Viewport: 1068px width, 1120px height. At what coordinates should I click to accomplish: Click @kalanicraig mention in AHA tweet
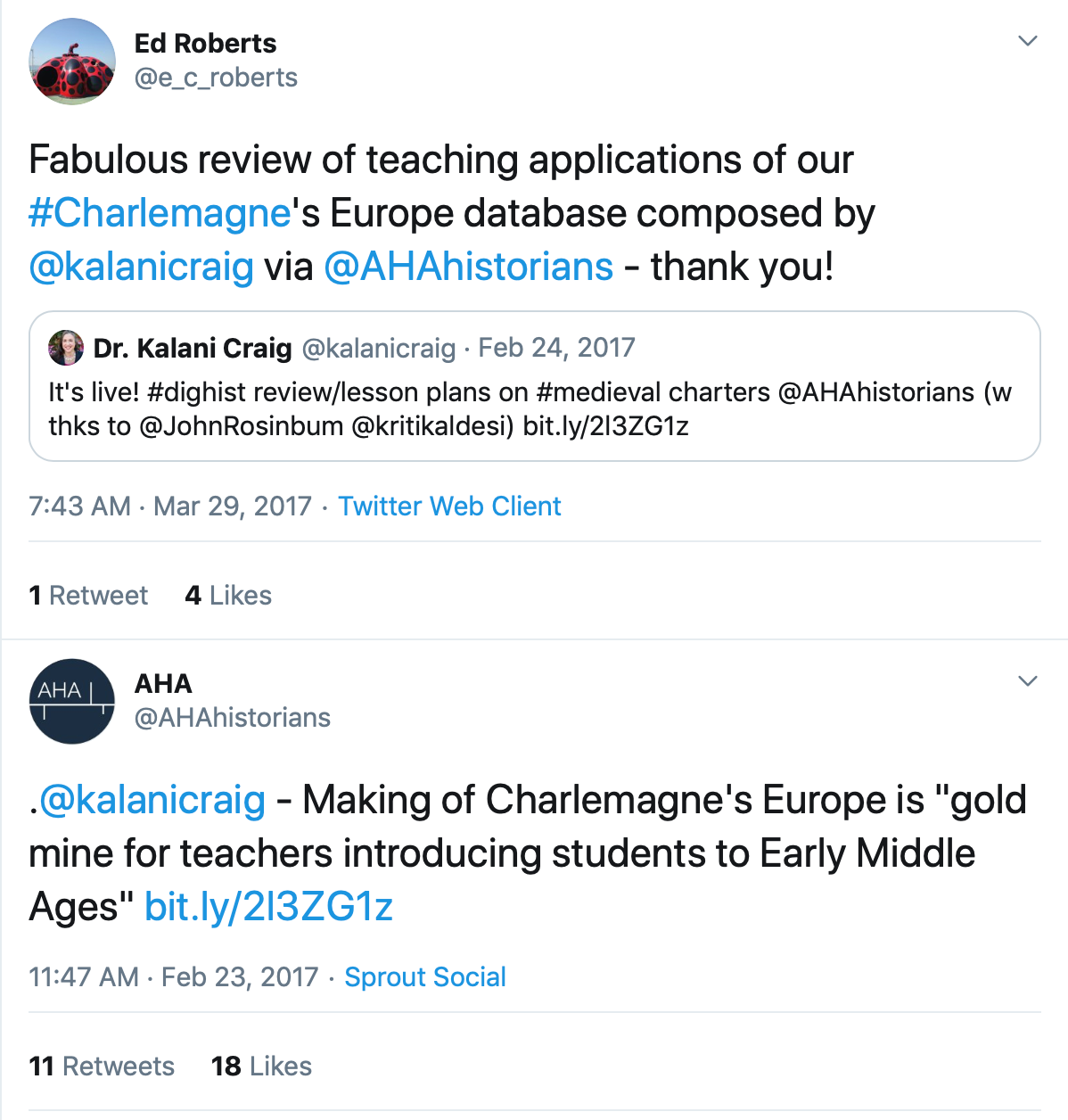coord(152,800)
